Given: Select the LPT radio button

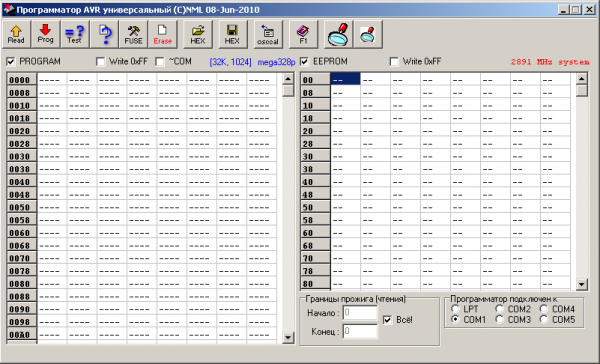Looking at the screenshot, I should (455, 309).
